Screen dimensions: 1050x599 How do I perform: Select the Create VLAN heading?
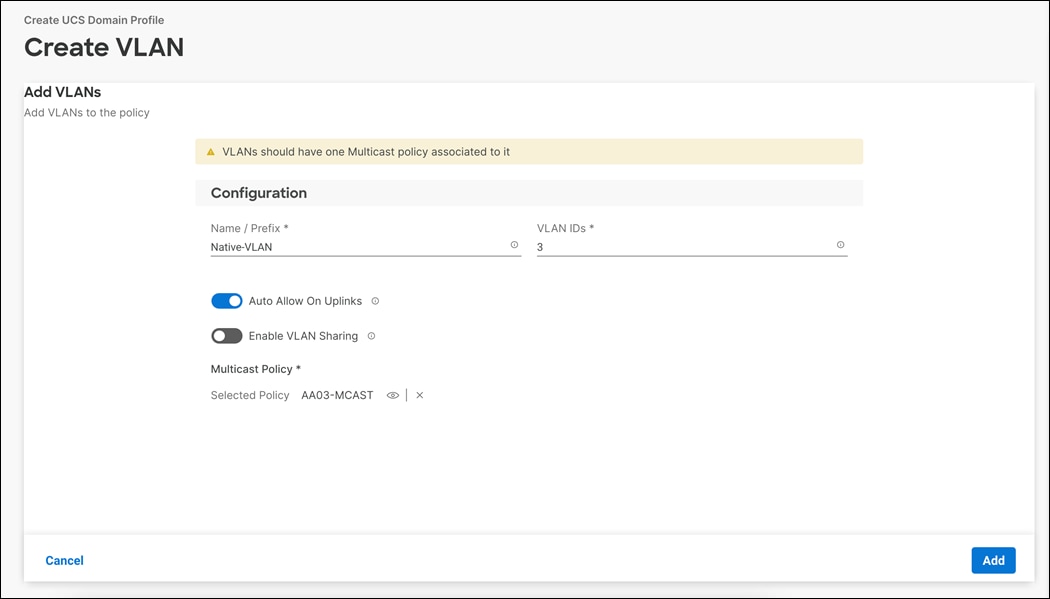pos(103,47)
